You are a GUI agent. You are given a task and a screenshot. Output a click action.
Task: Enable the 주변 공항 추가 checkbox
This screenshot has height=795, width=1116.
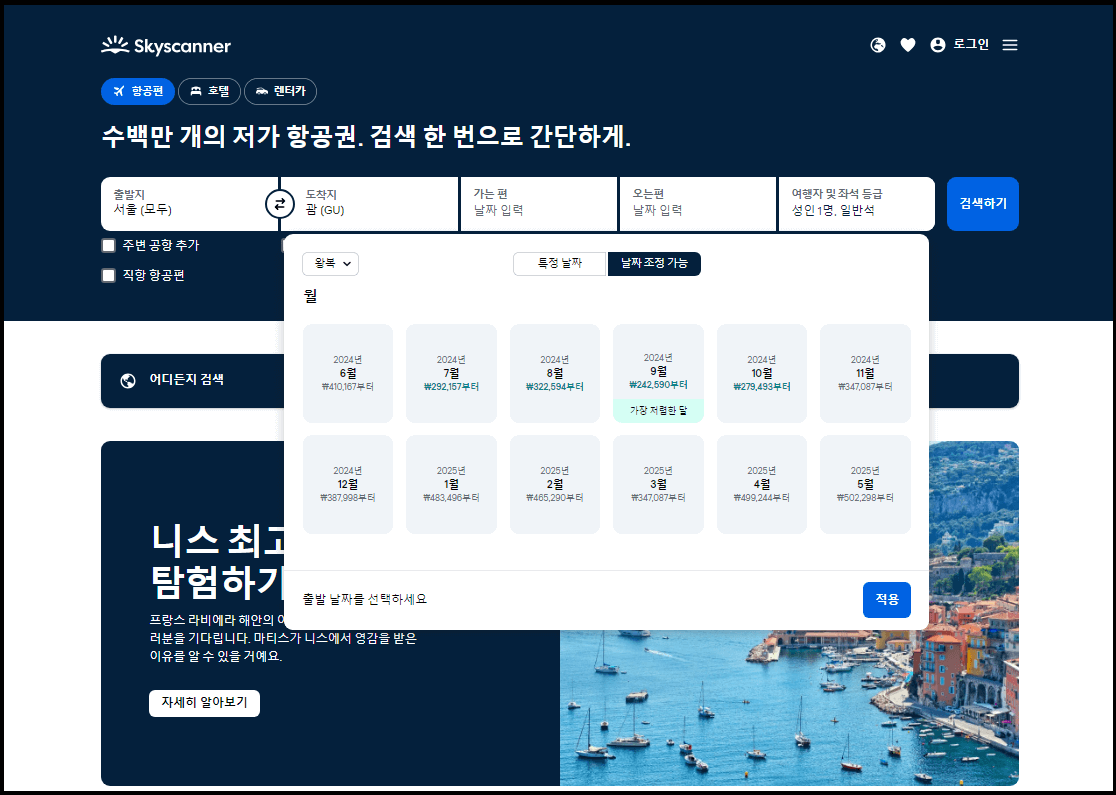coord(108,244)
